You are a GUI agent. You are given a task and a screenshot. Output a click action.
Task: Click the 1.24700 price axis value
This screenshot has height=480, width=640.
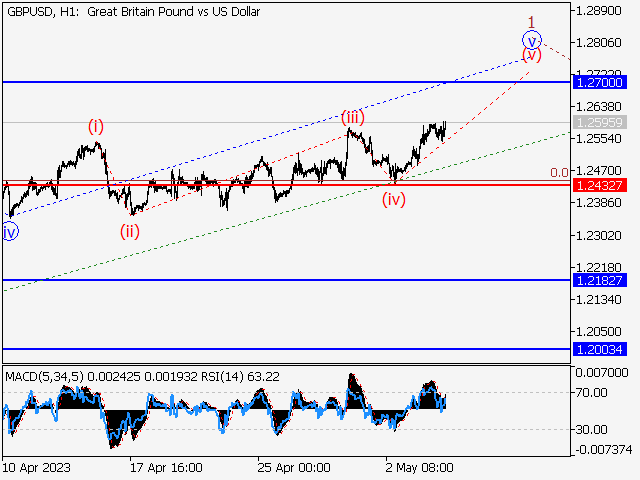pos(598,171)
